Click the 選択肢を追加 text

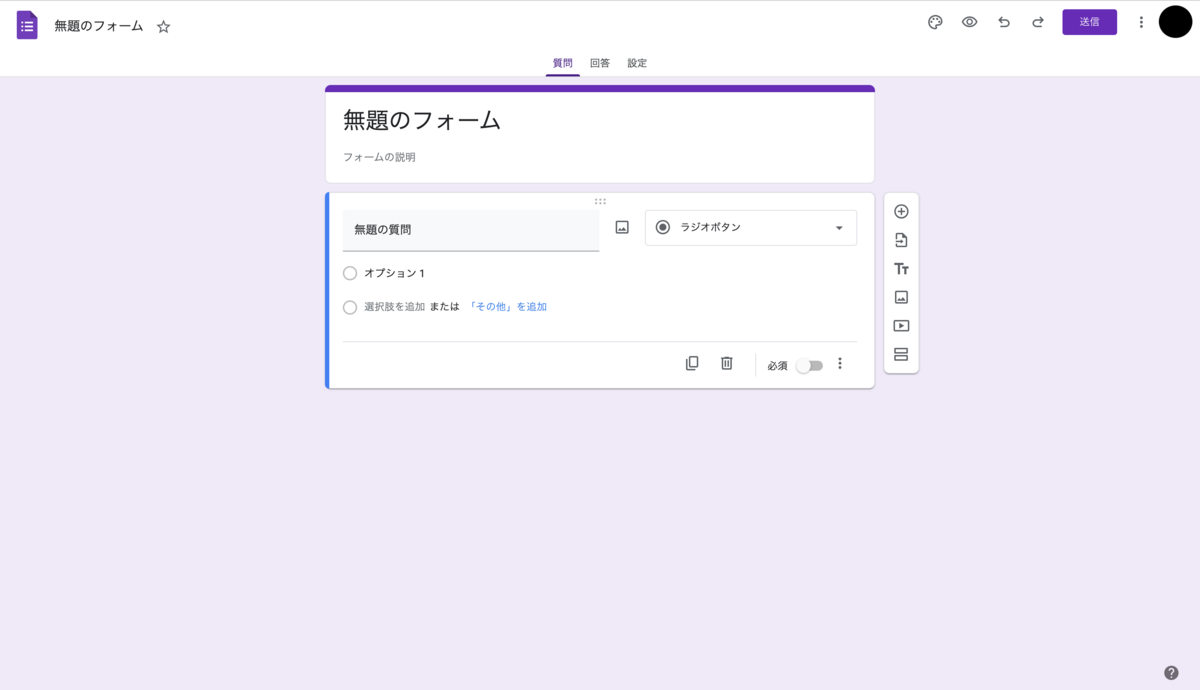(x=395, y=307)
